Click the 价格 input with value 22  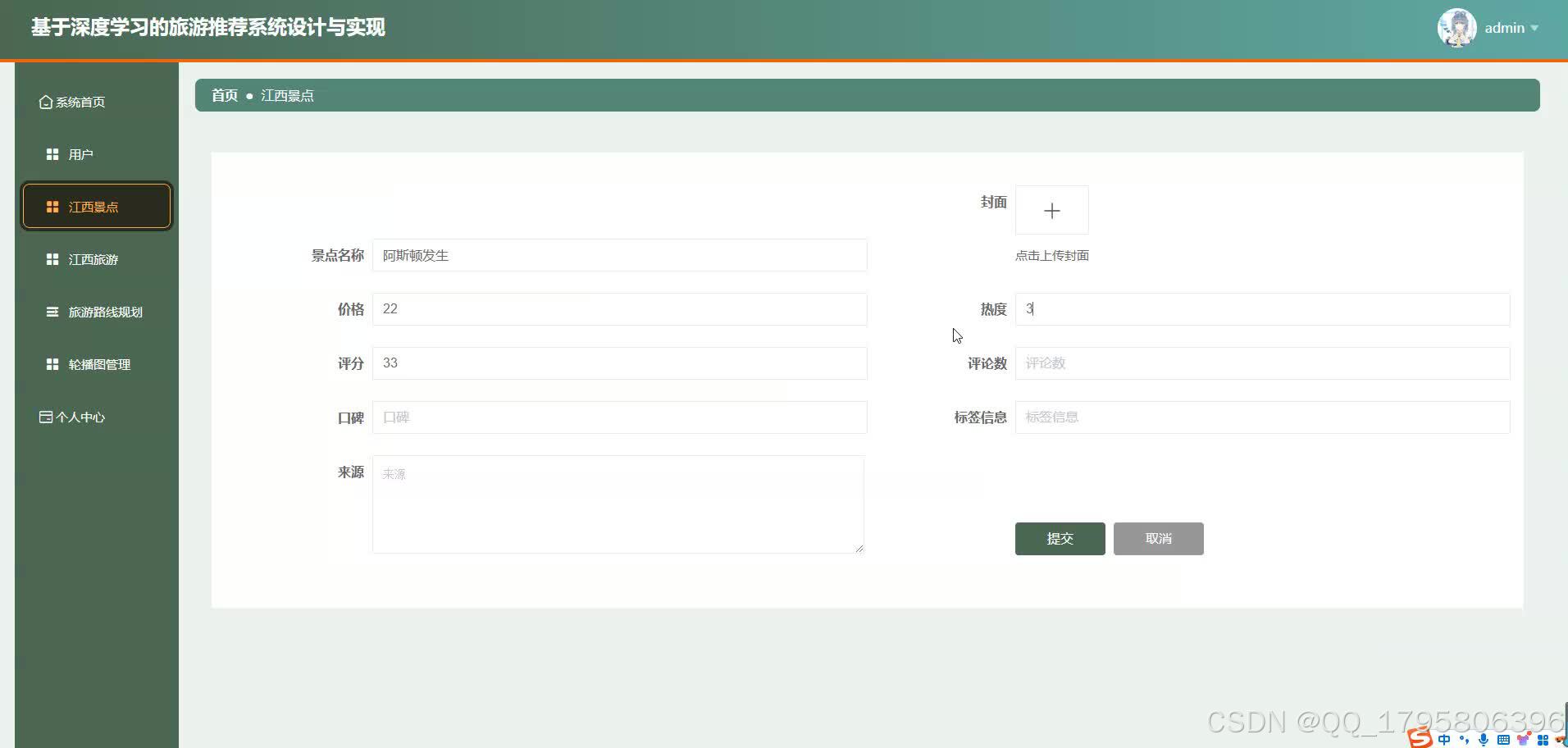pyautogui.click(x=619, y=309)
